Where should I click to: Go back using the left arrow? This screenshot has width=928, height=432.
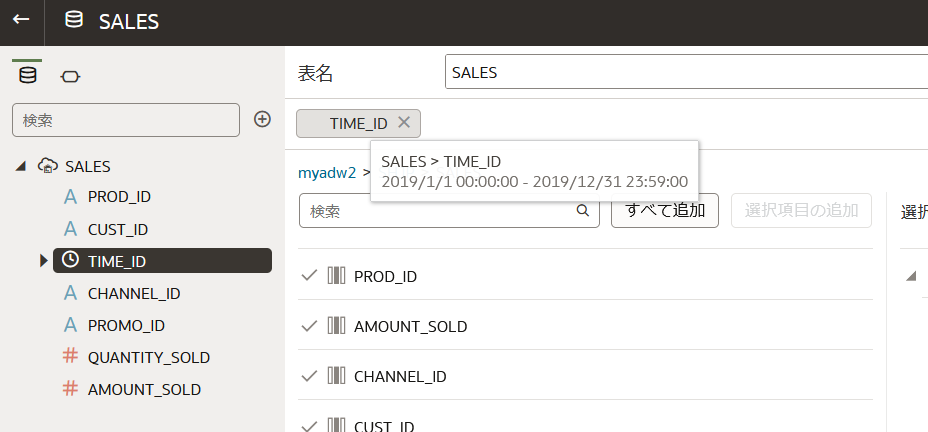pos(21,20)
